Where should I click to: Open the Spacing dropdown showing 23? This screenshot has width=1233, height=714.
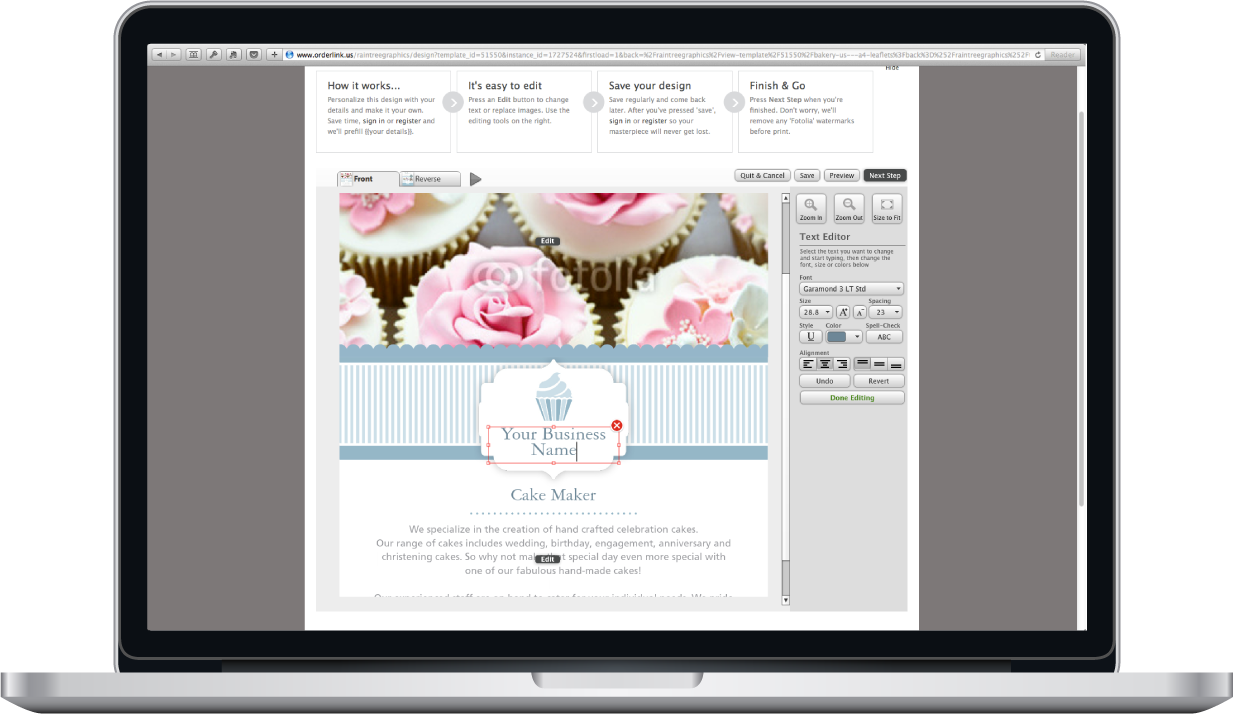tap(885, 313)
